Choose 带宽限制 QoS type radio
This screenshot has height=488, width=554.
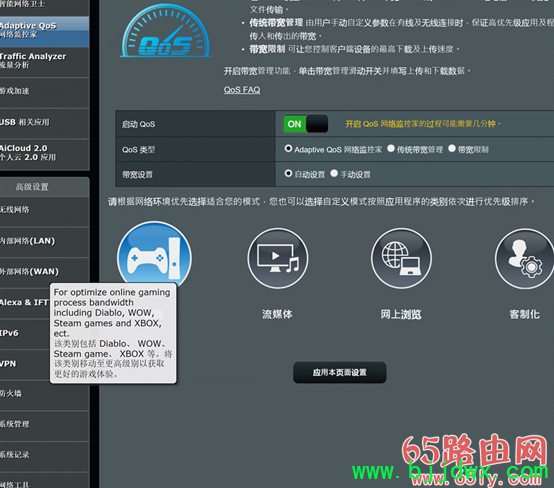coord(452,149)
